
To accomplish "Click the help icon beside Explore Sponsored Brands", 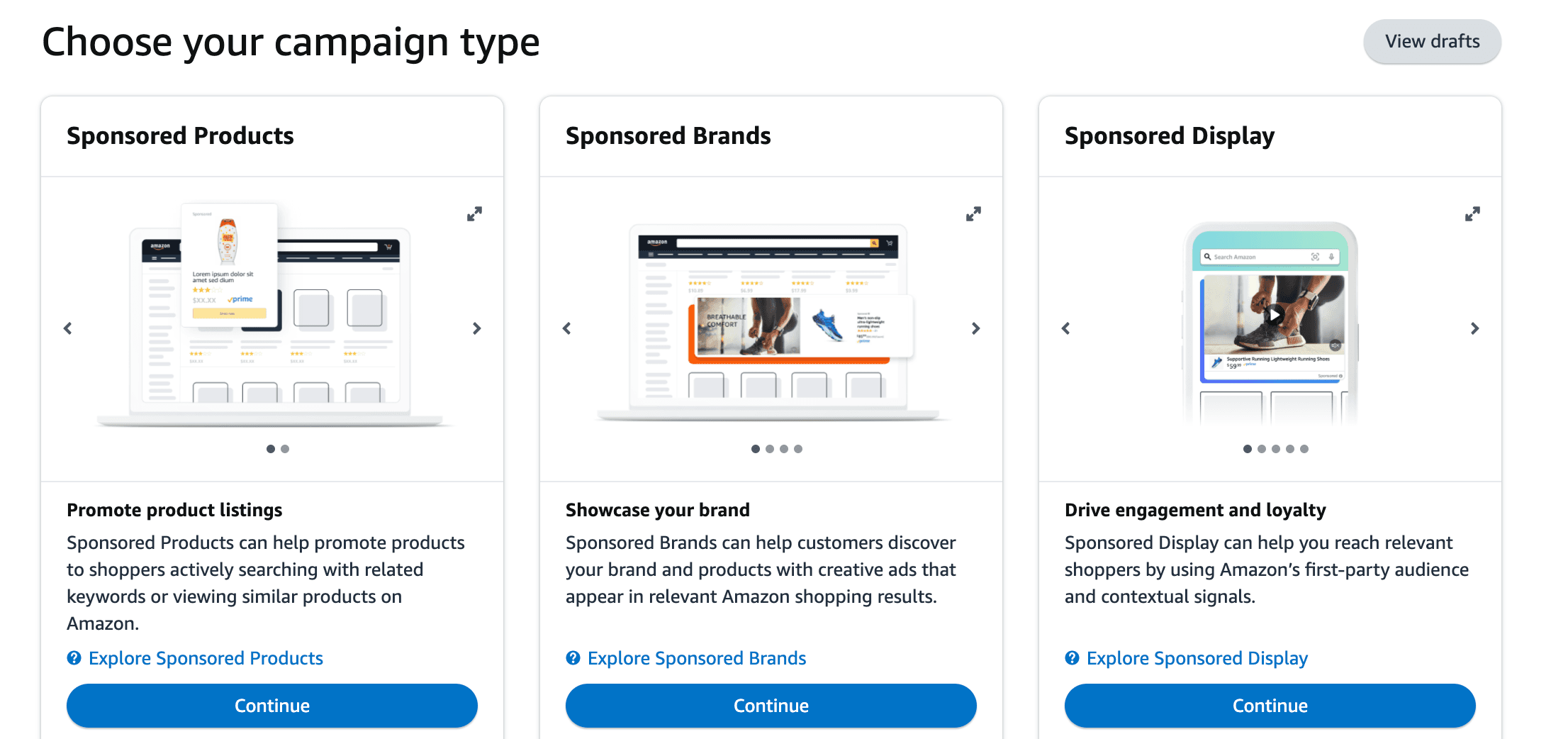I will [x=573, y=658].
